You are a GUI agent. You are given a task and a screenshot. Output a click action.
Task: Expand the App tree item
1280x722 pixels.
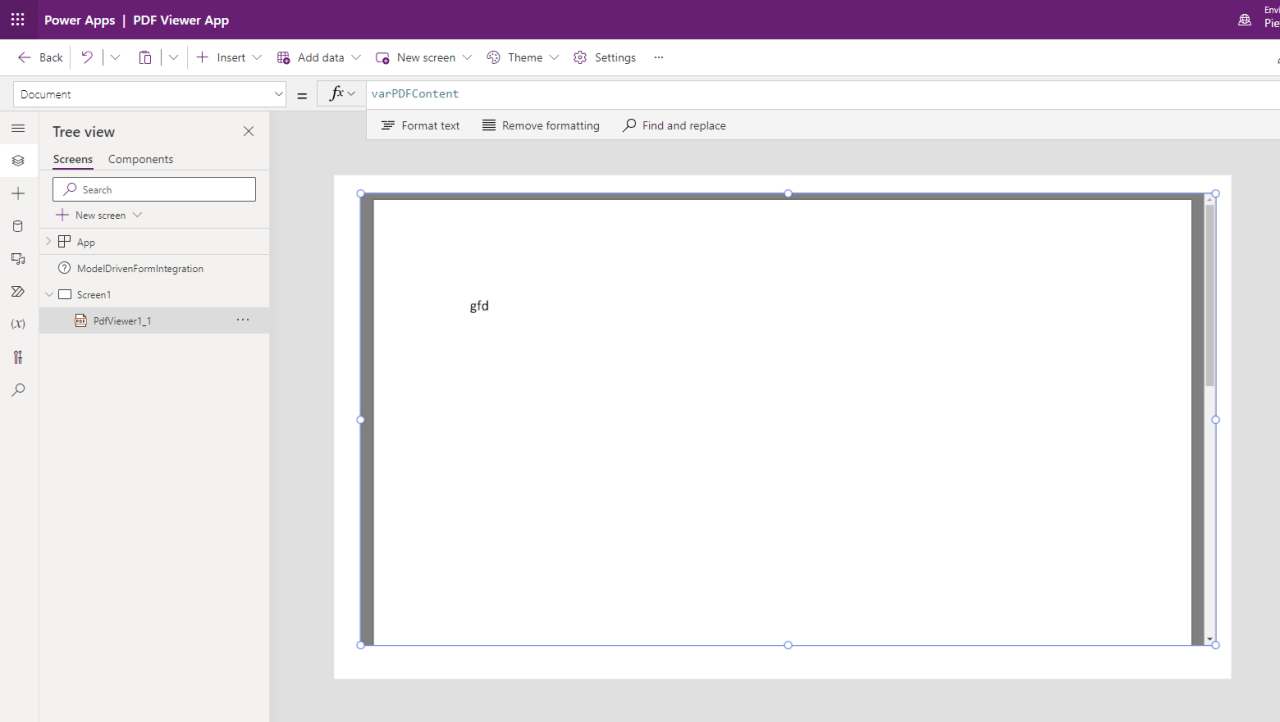tap(48, 241)
